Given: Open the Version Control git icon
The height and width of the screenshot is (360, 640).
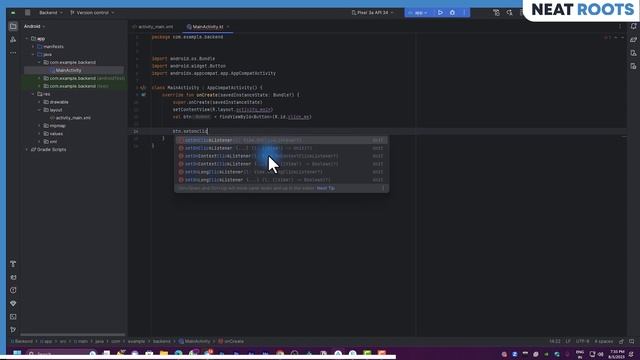Looking at the screenshot, I should pyautogui.click(x=13, y=329).
